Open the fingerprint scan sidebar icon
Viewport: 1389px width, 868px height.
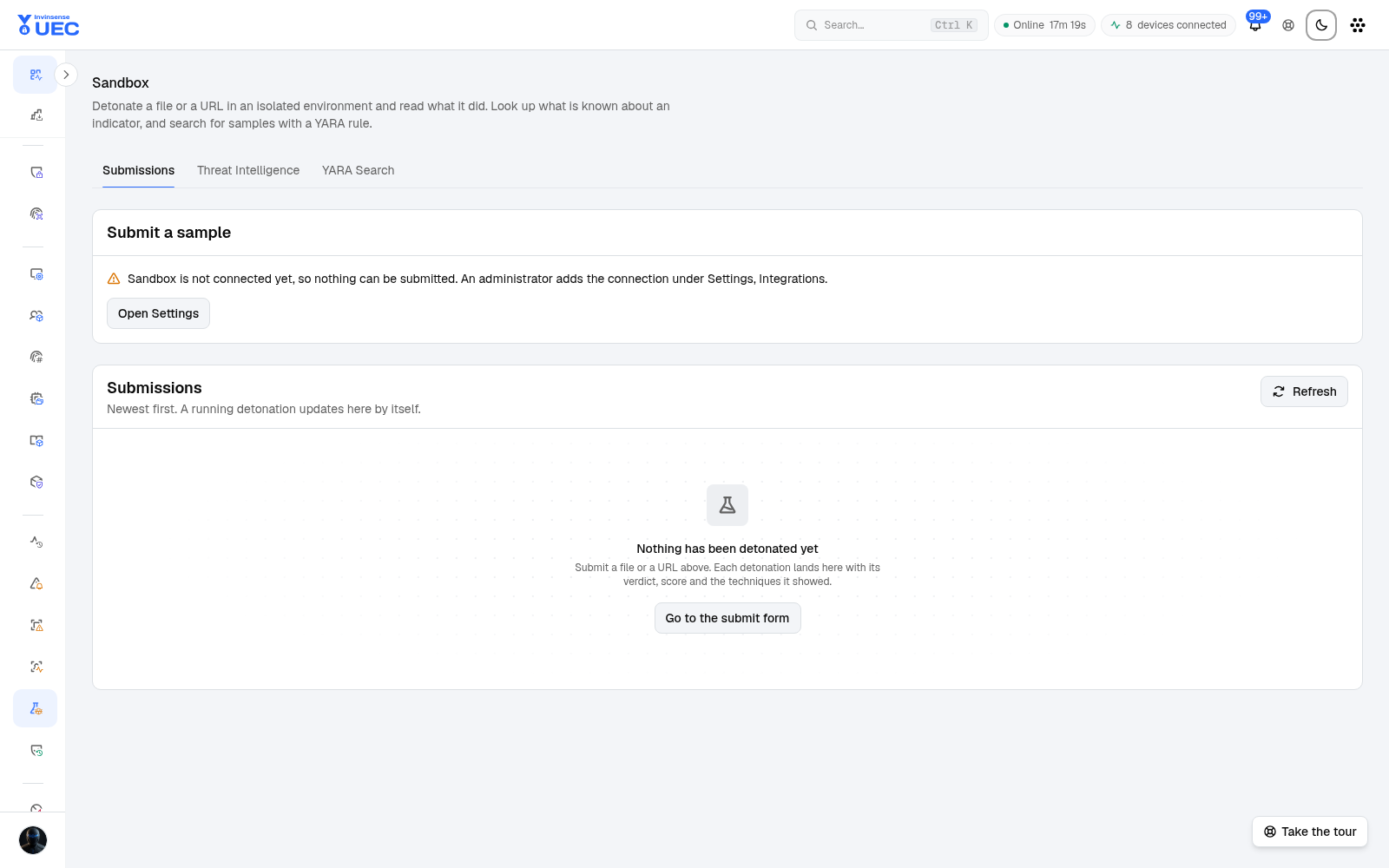click(36, 214)
